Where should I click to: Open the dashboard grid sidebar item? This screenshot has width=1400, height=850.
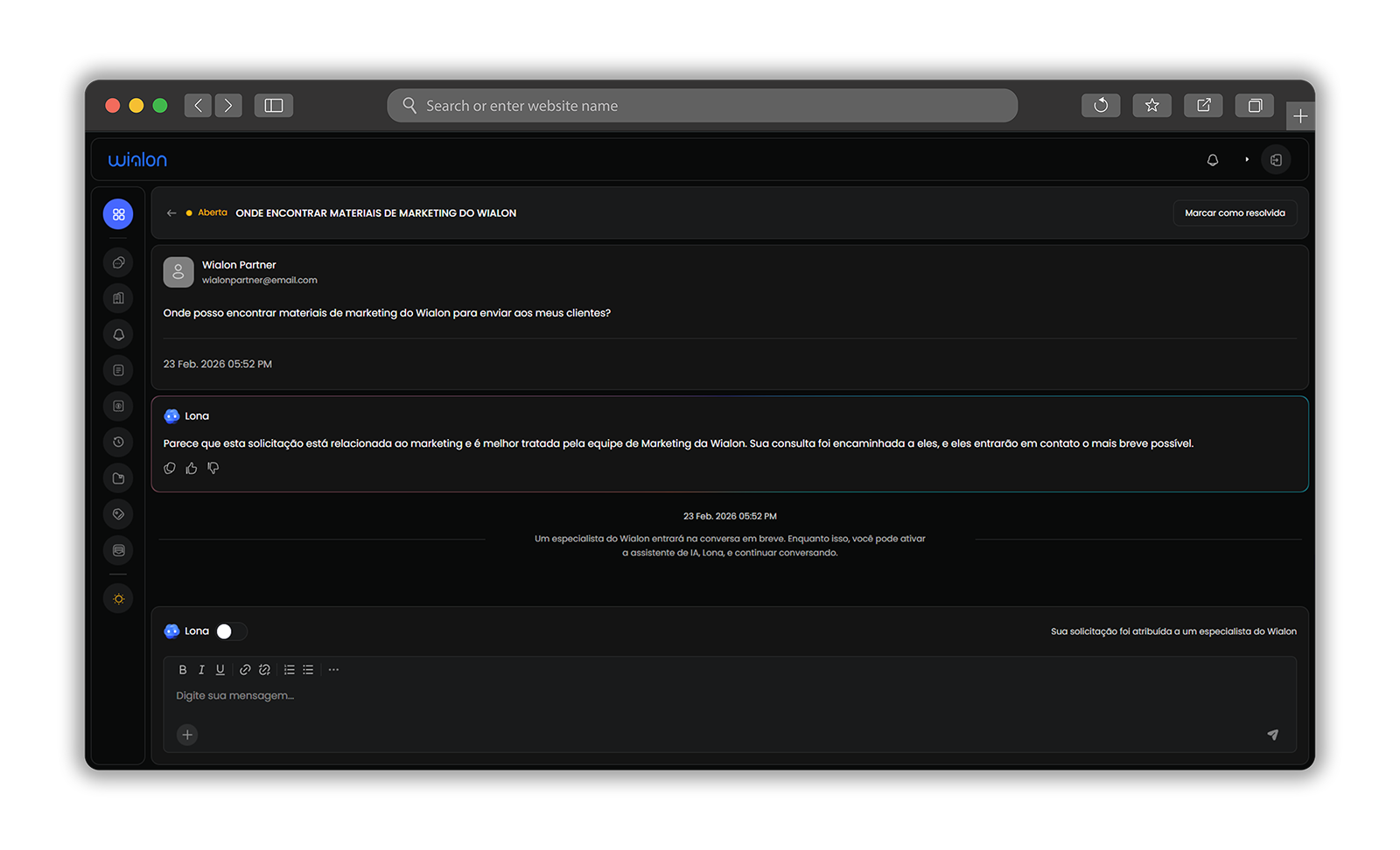[118, 214]
